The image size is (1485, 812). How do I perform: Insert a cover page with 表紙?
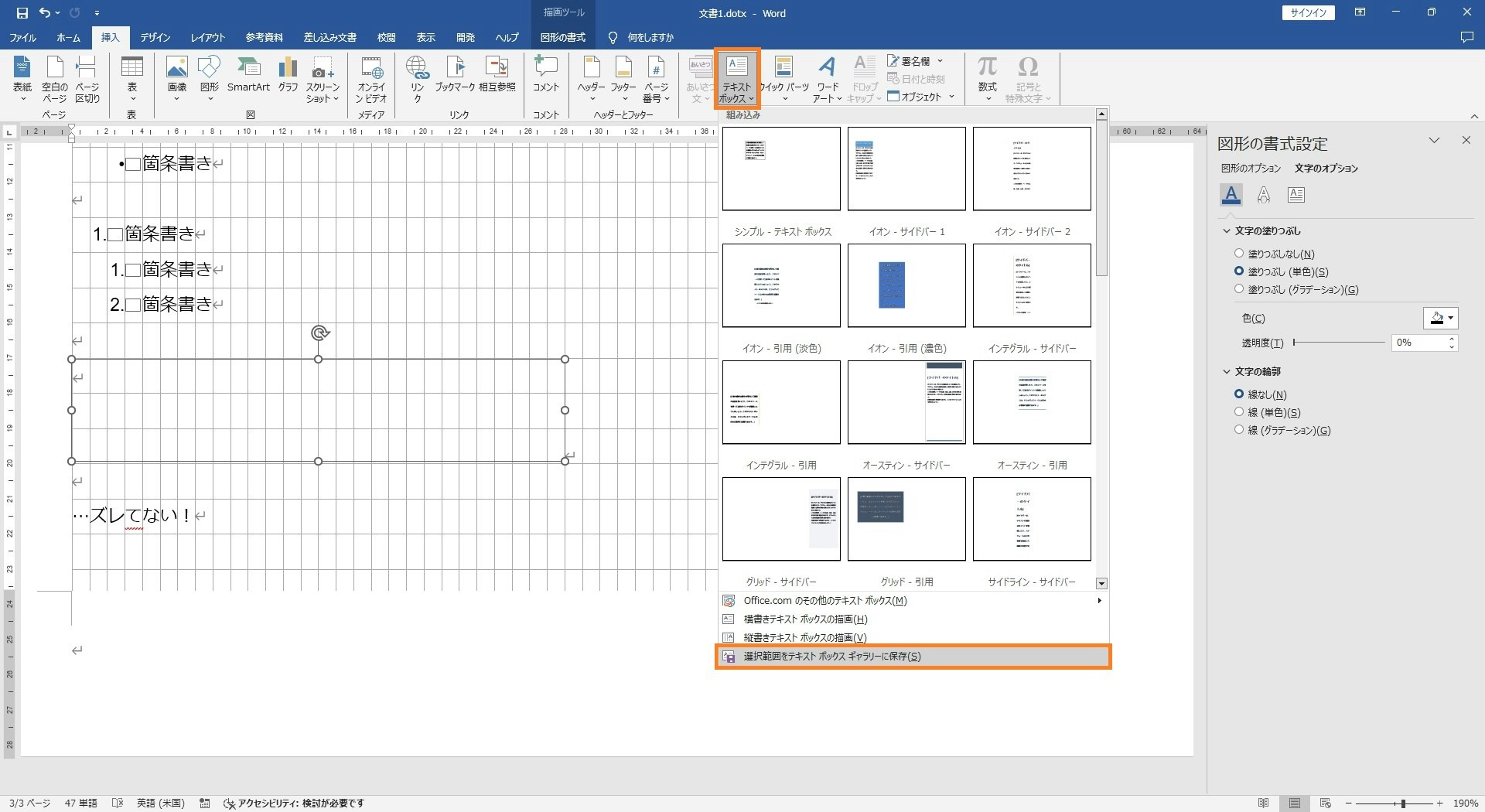[22, 79]
